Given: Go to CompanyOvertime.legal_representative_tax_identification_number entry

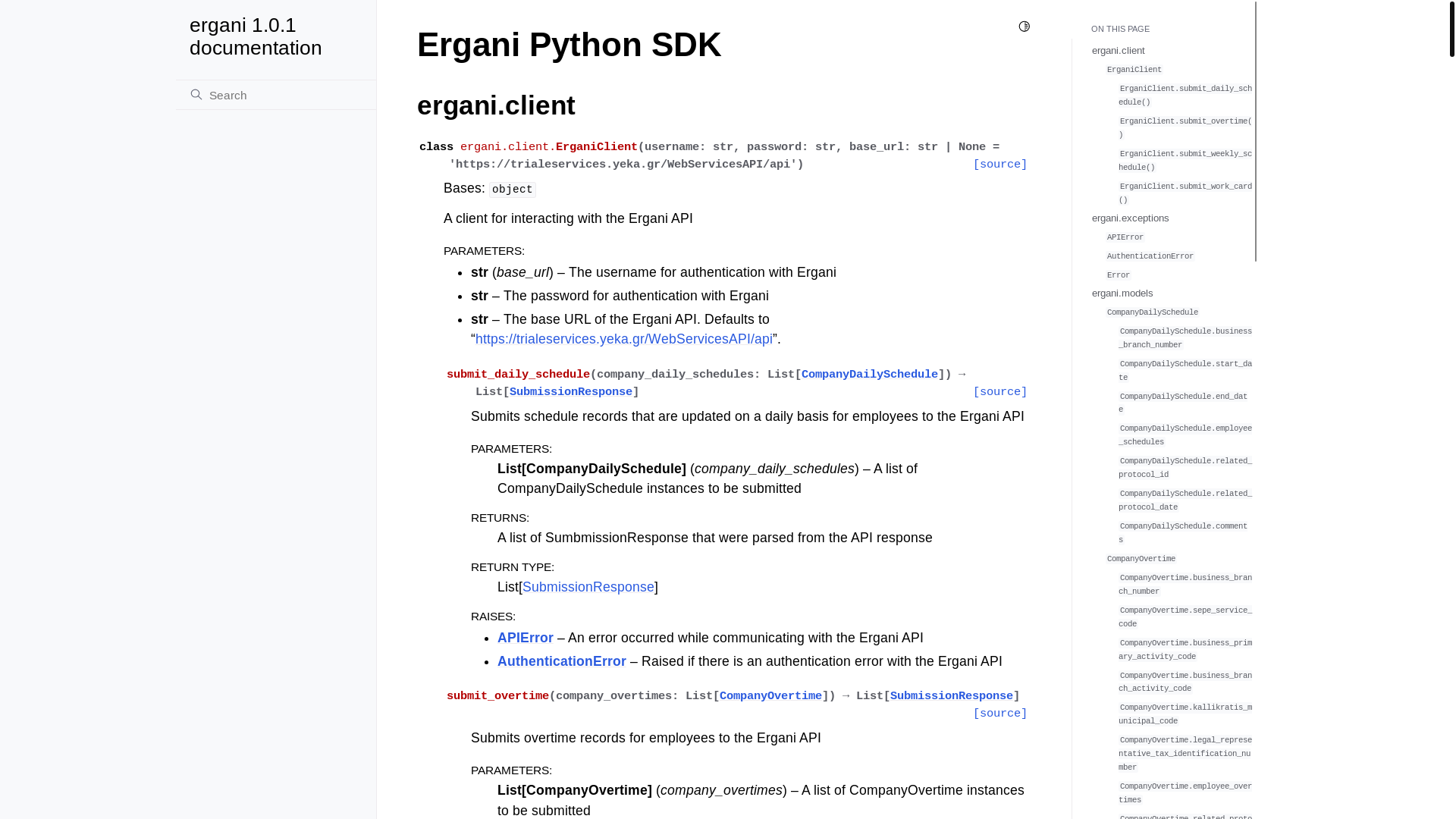Looking at the screenshot, I should click(x=1185, y=754).
